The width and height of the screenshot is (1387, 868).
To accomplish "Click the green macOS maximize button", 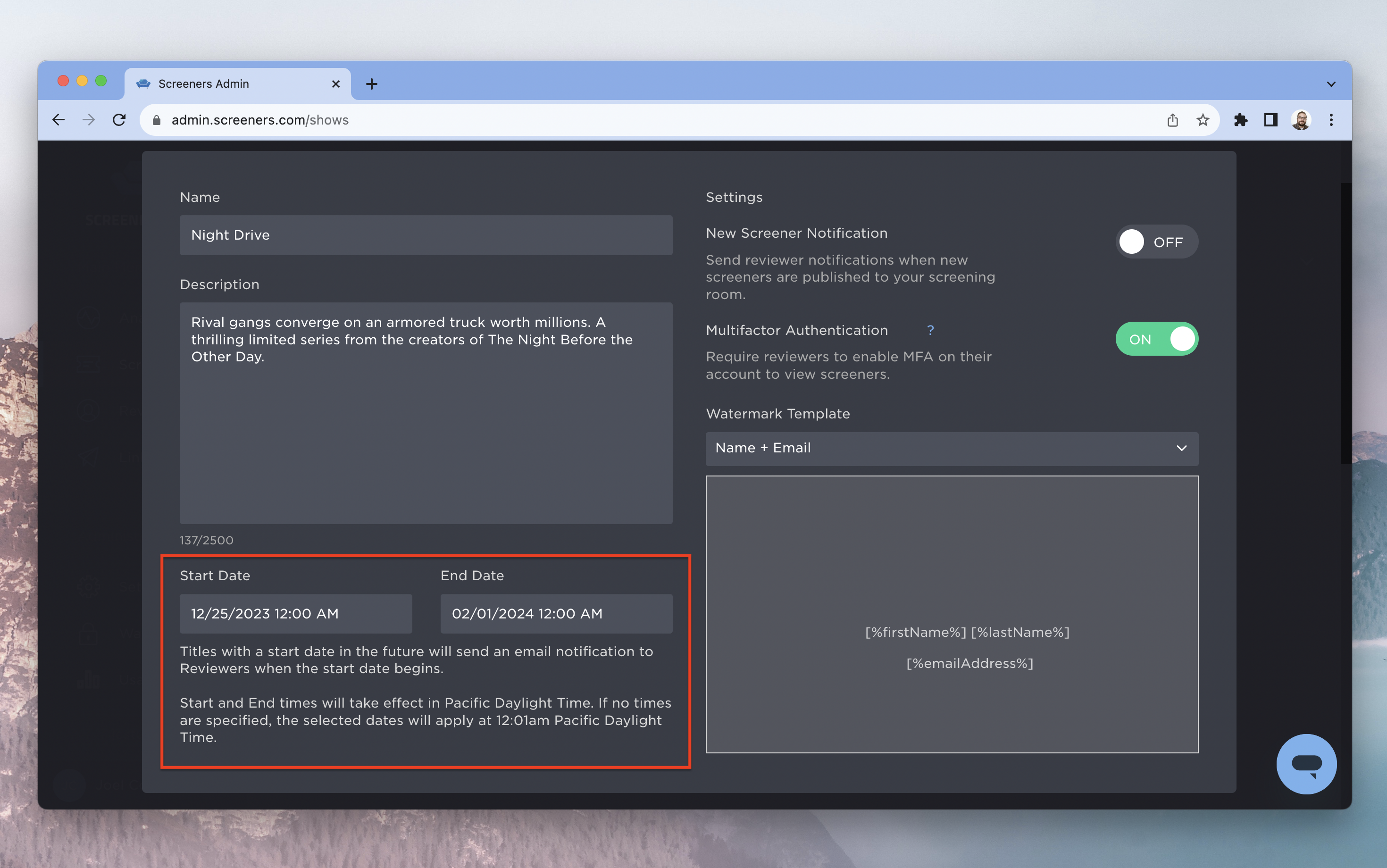I will [101, 80].
